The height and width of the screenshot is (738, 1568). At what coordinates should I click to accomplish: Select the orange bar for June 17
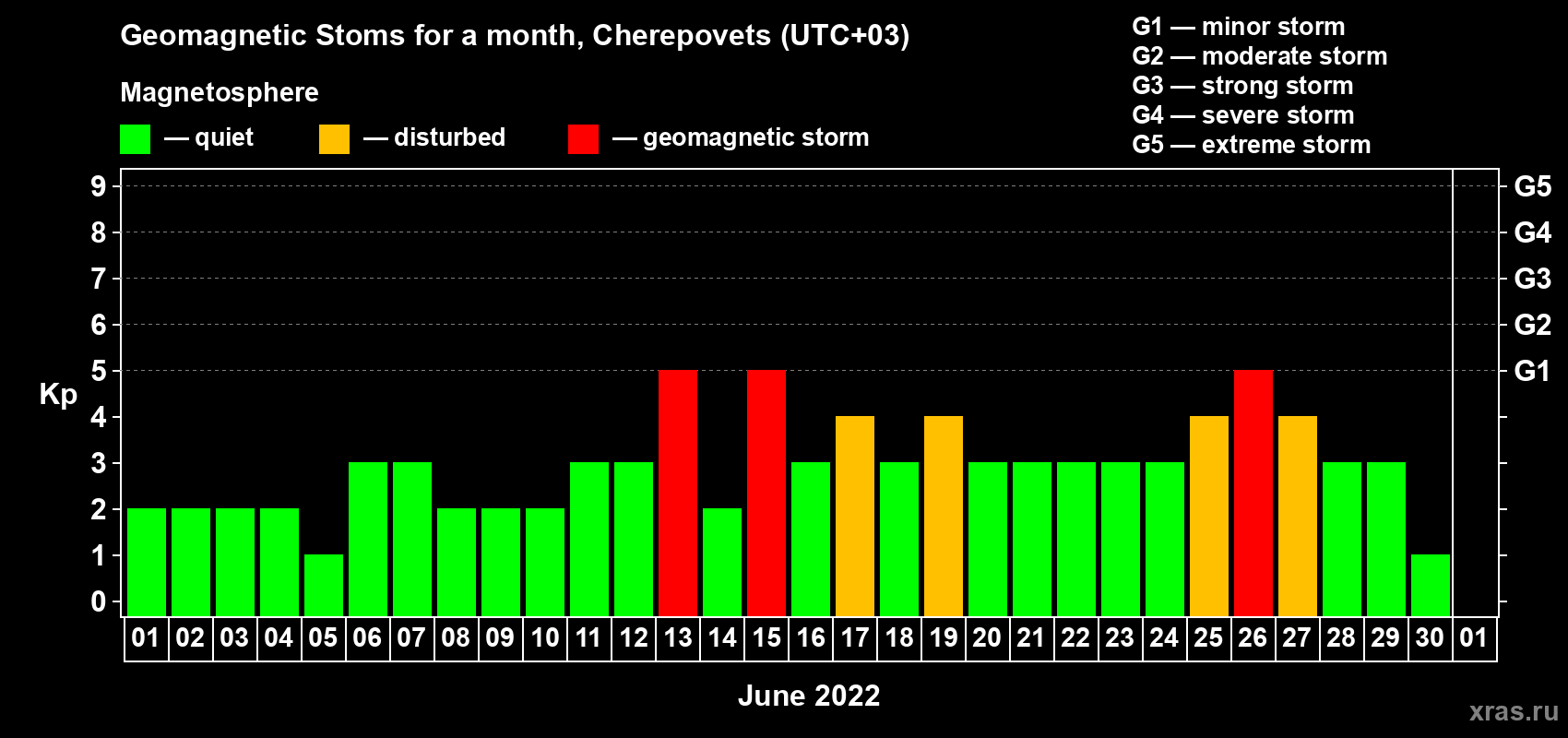(855, 516)
